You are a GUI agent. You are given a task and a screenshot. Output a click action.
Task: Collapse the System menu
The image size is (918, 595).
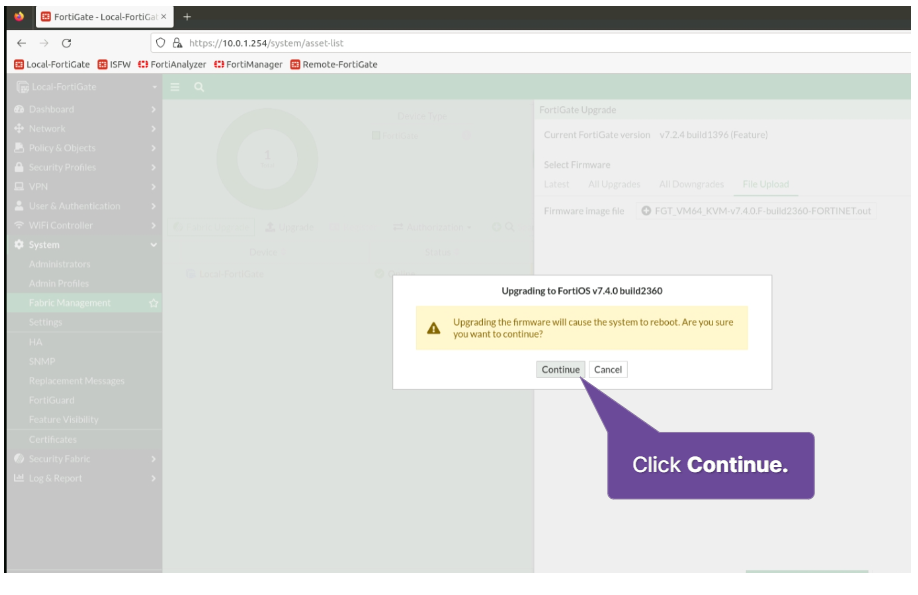tap(85, 245)
